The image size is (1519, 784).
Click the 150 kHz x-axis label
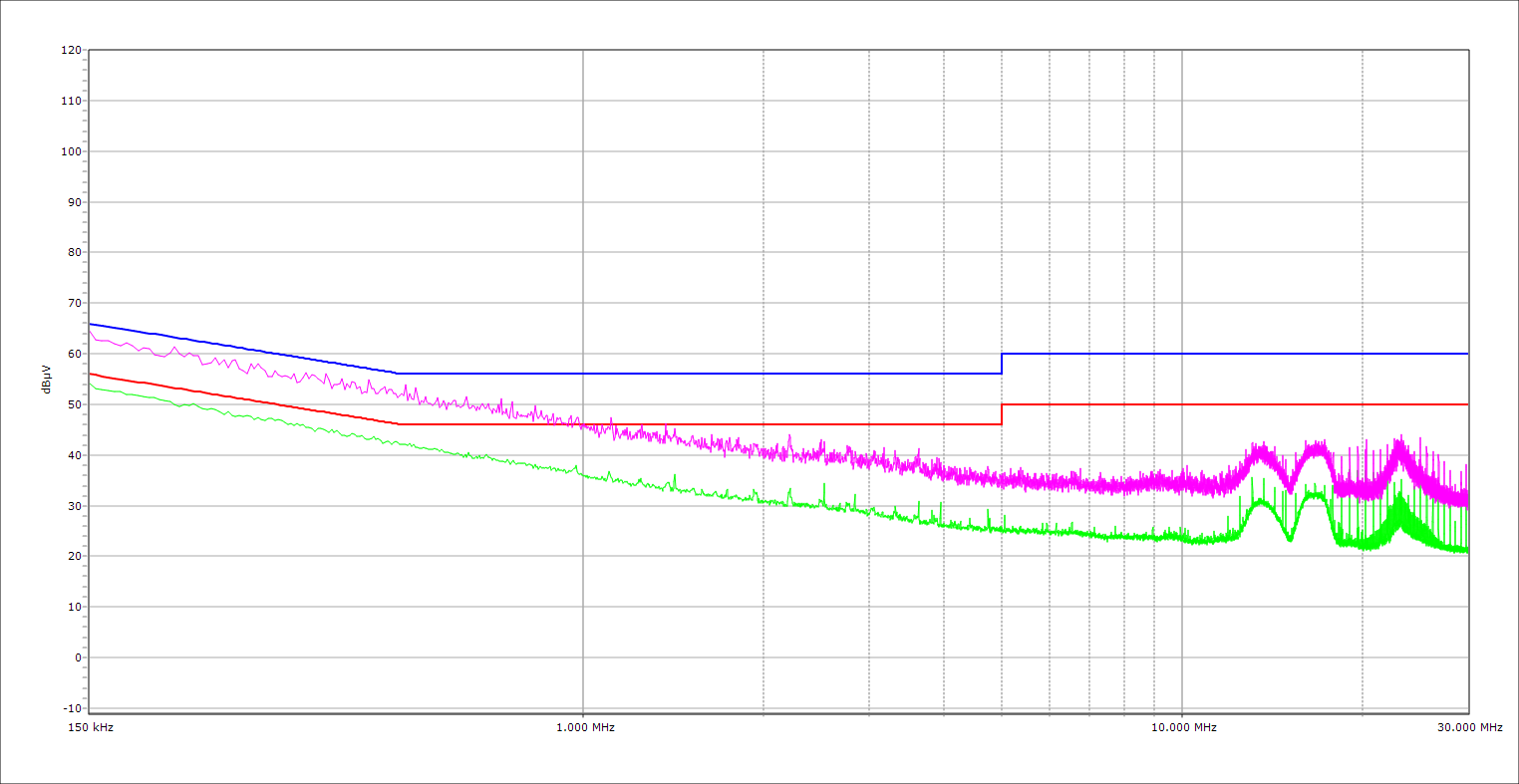[92, 727]
